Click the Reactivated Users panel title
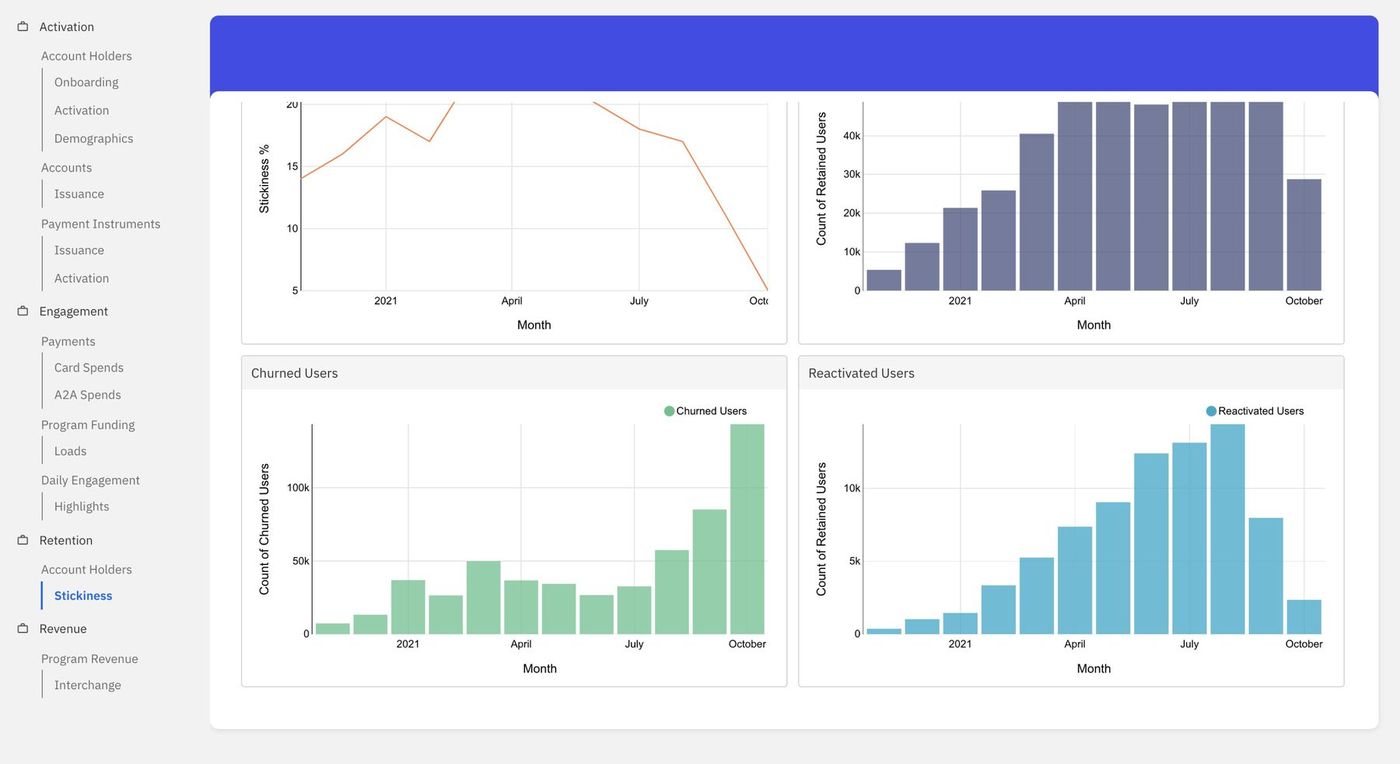Screen dimensions: 1400x764 click(861, 373)
